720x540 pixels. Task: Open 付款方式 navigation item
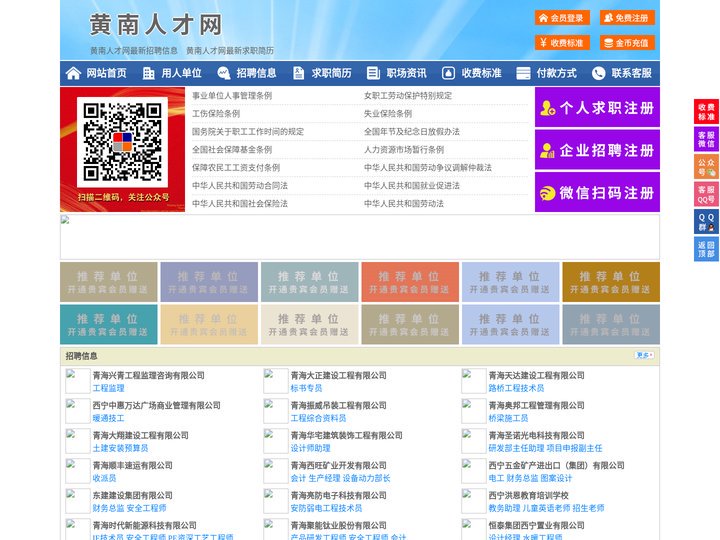(557, 73)
